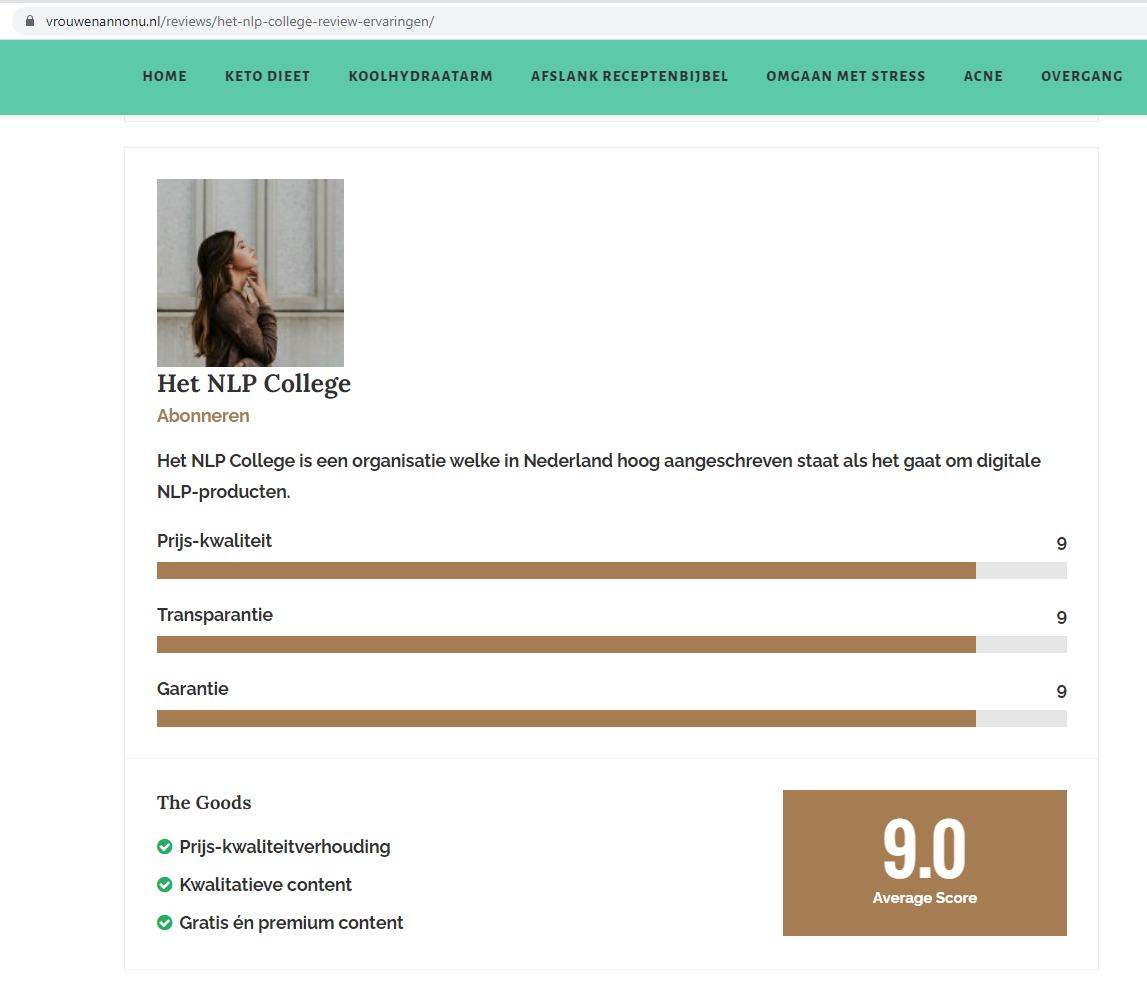Navigate to OMGAAN MET STRESS
This screenshot has width=1147, height=991.
pyautogui.click(x=845, y=76)
